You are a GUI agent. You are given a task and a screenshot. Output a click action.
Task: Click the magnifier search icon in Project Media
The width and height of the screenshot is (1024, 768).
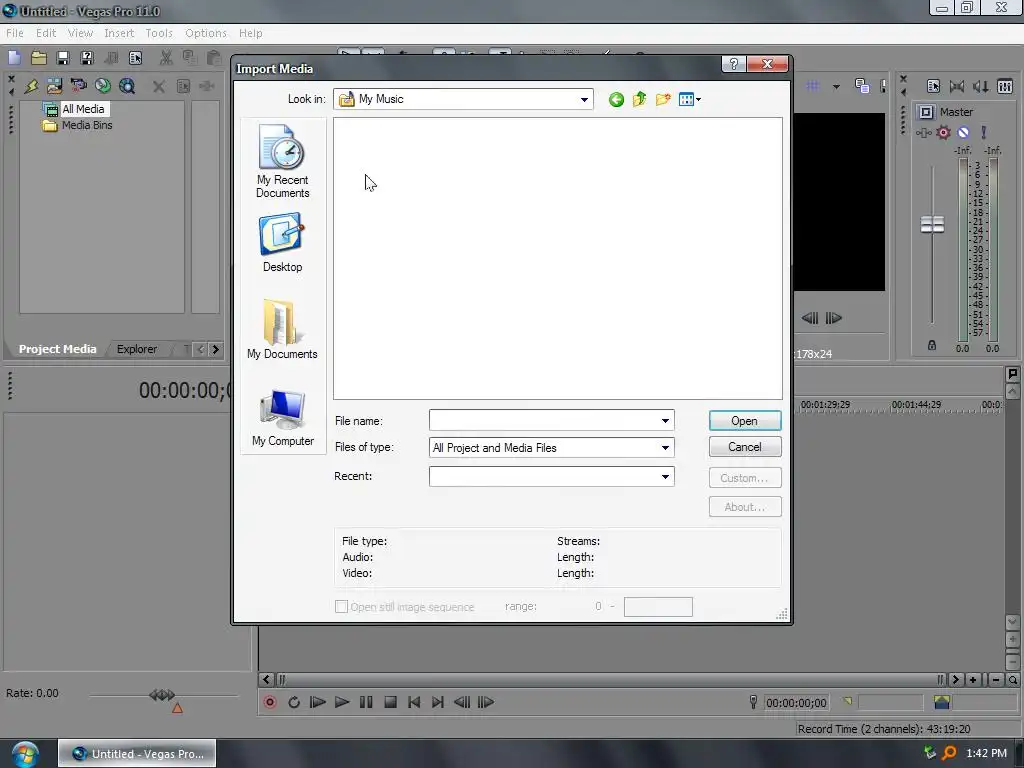[x=127, y=86]
